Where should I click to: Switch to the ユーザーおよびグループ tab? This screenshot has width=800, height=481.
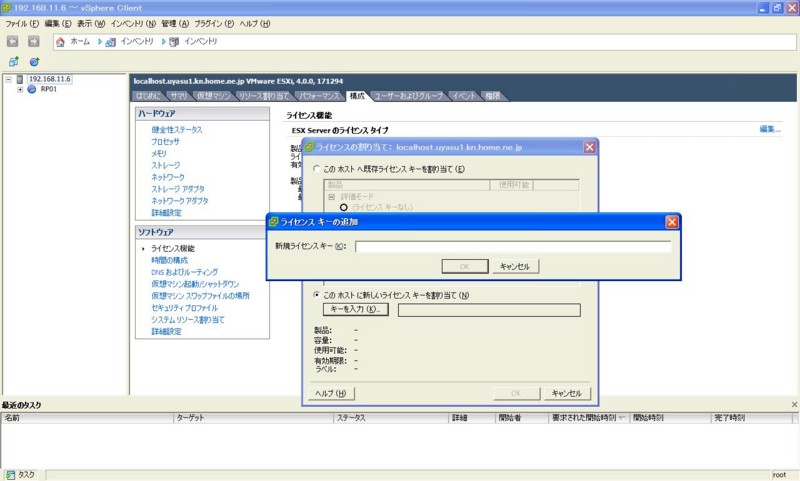click(409, 96)
